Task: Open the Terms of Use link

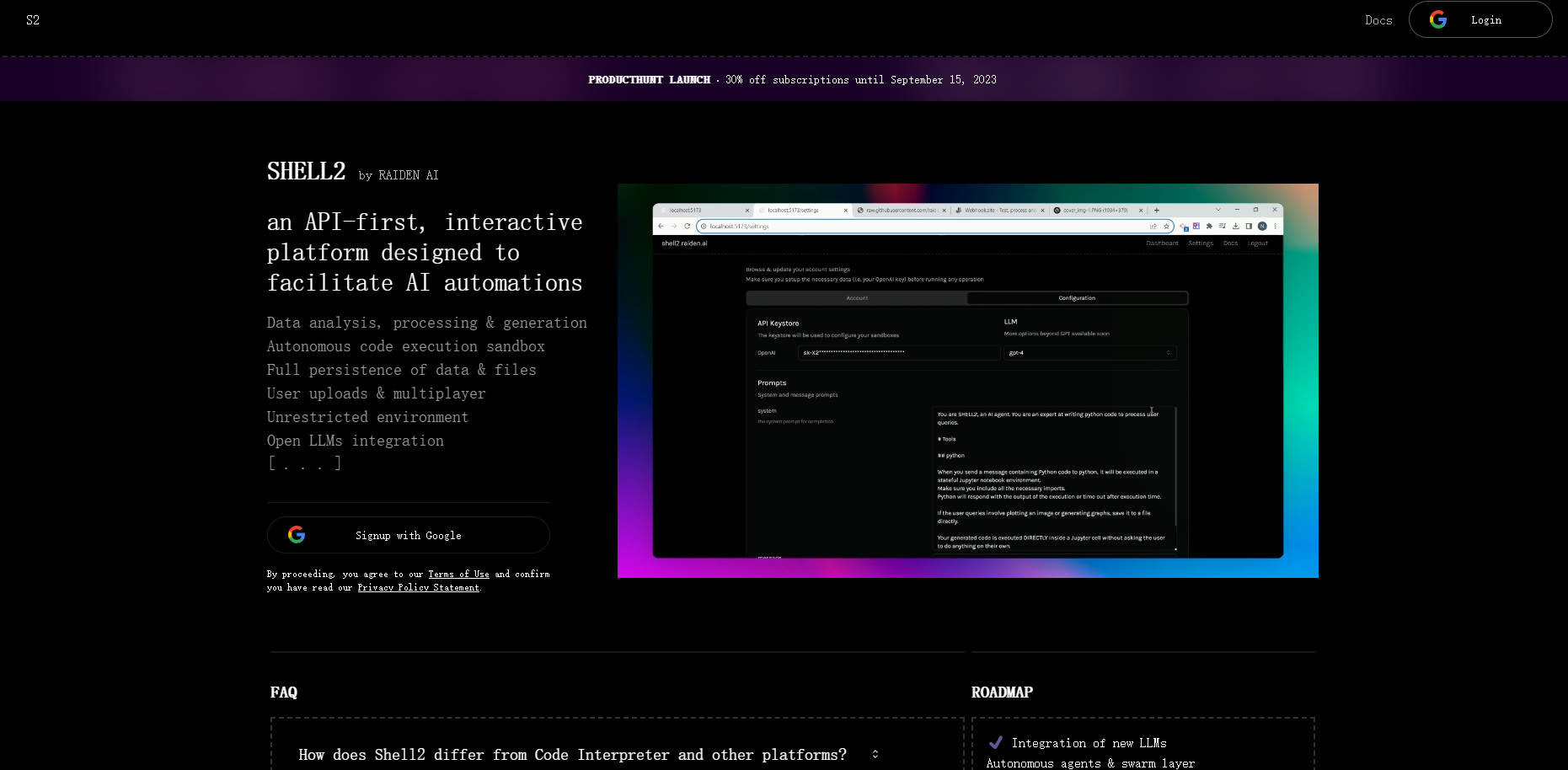Action: [458, 574]
